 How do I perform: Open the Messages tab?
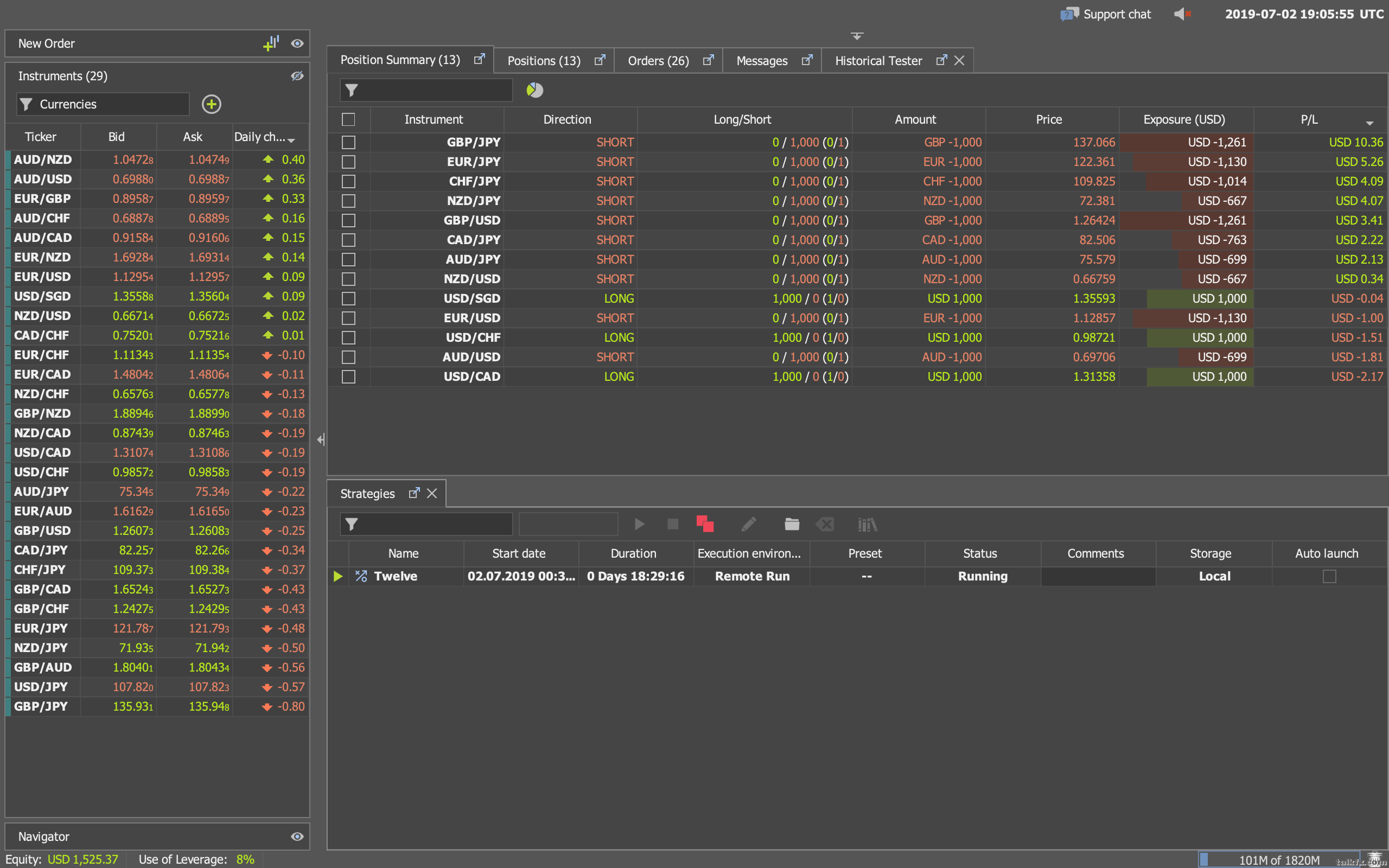(x=762, y=61)
